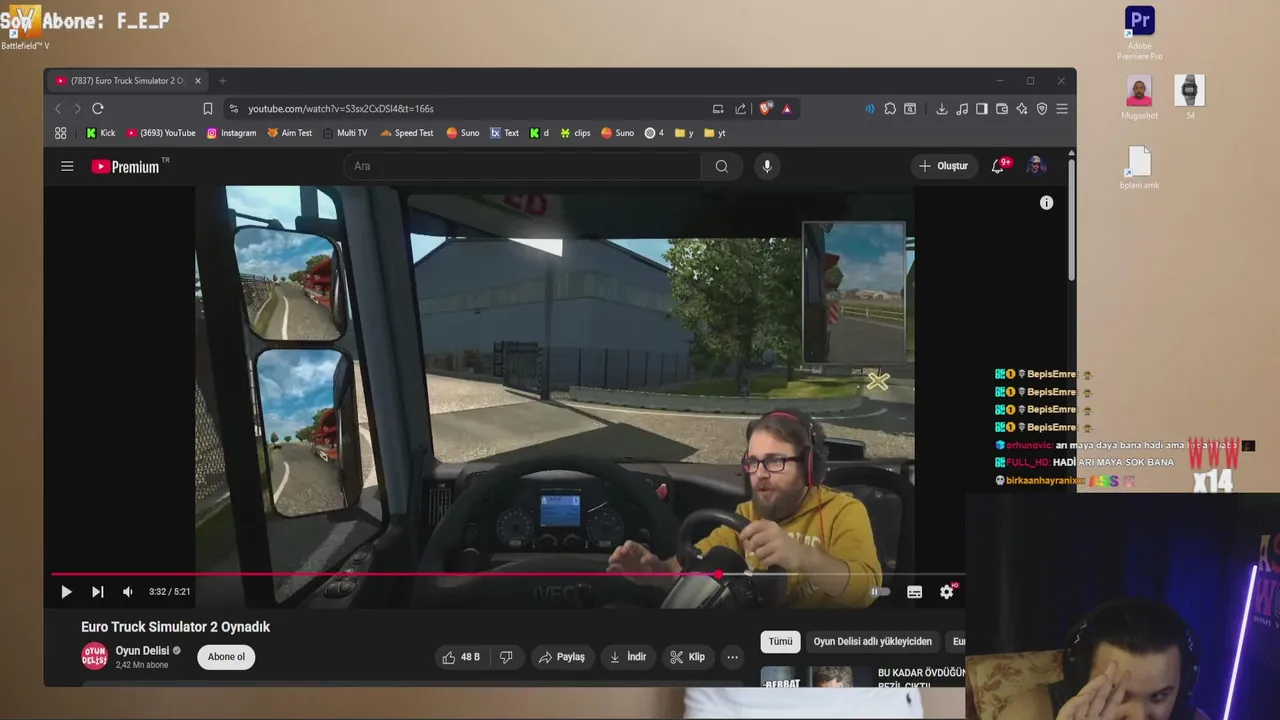Open the Brave VPN shield icon
The height and width of the screenshot is (720, 1280).
(x=1042, y=108)
